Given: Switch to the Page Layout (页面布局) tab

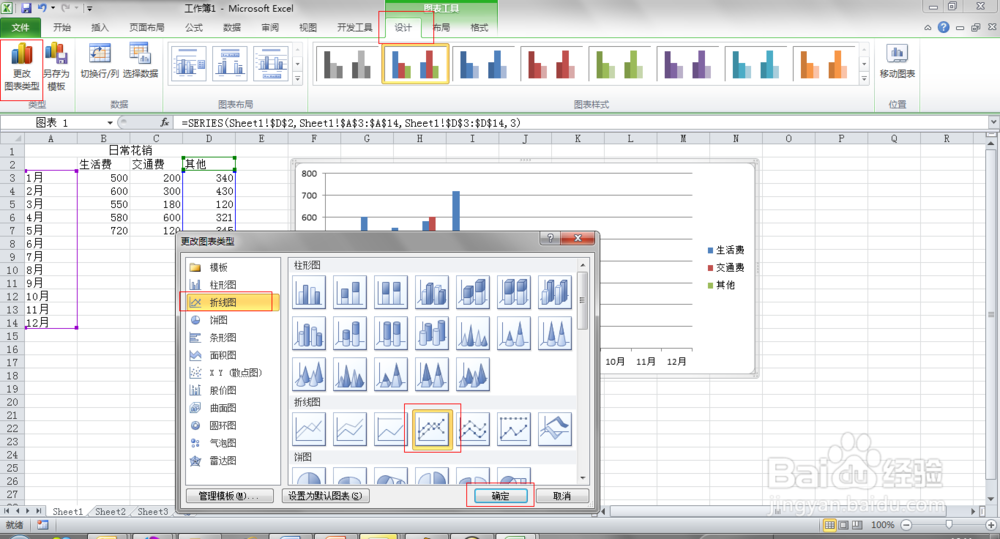Looking at the screenshot, I should (147, 27).
